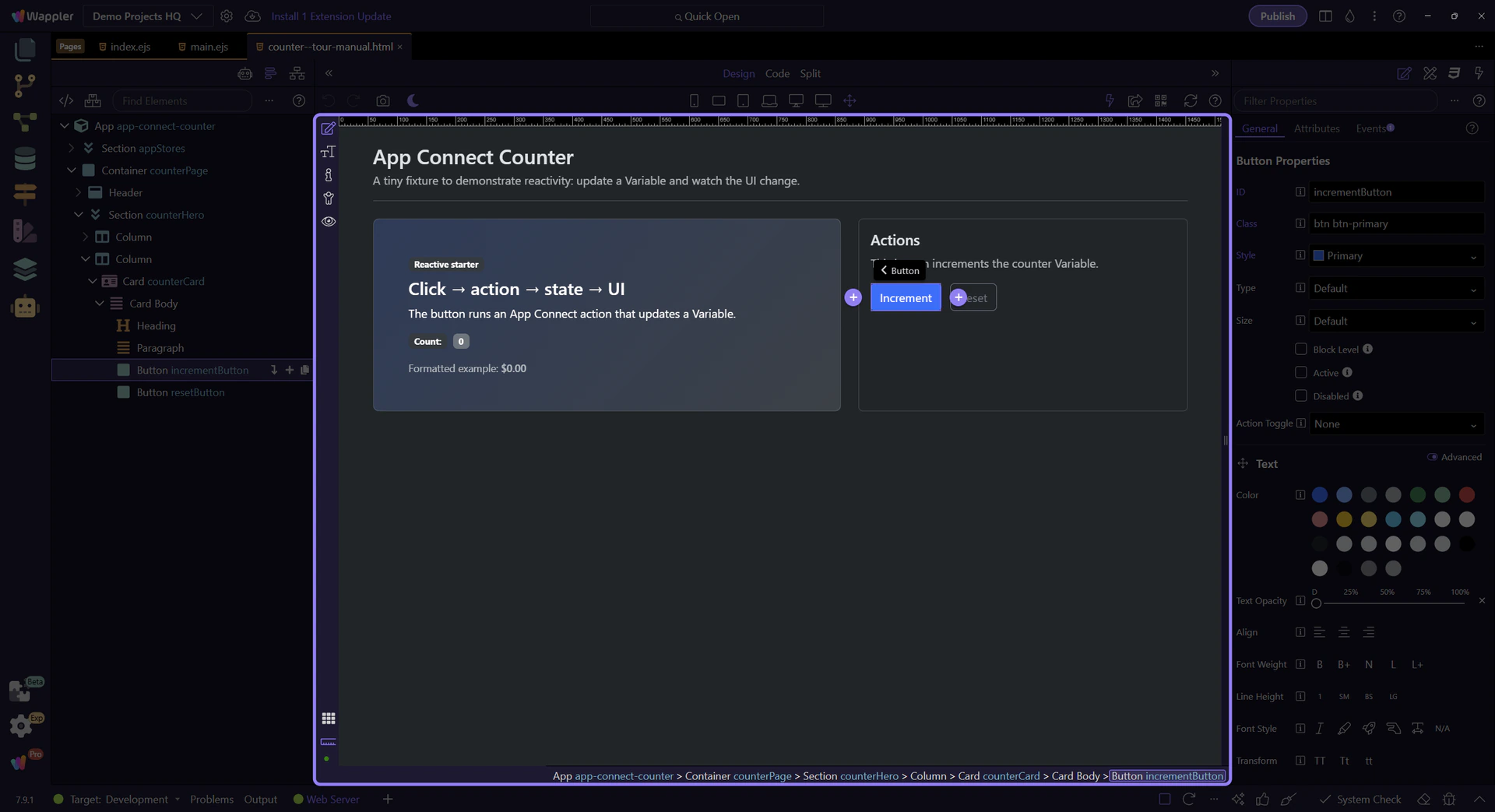The image size is (1495, 812).
Task: Open the database manager sidebar icon
Action: [x=25, y=159]
